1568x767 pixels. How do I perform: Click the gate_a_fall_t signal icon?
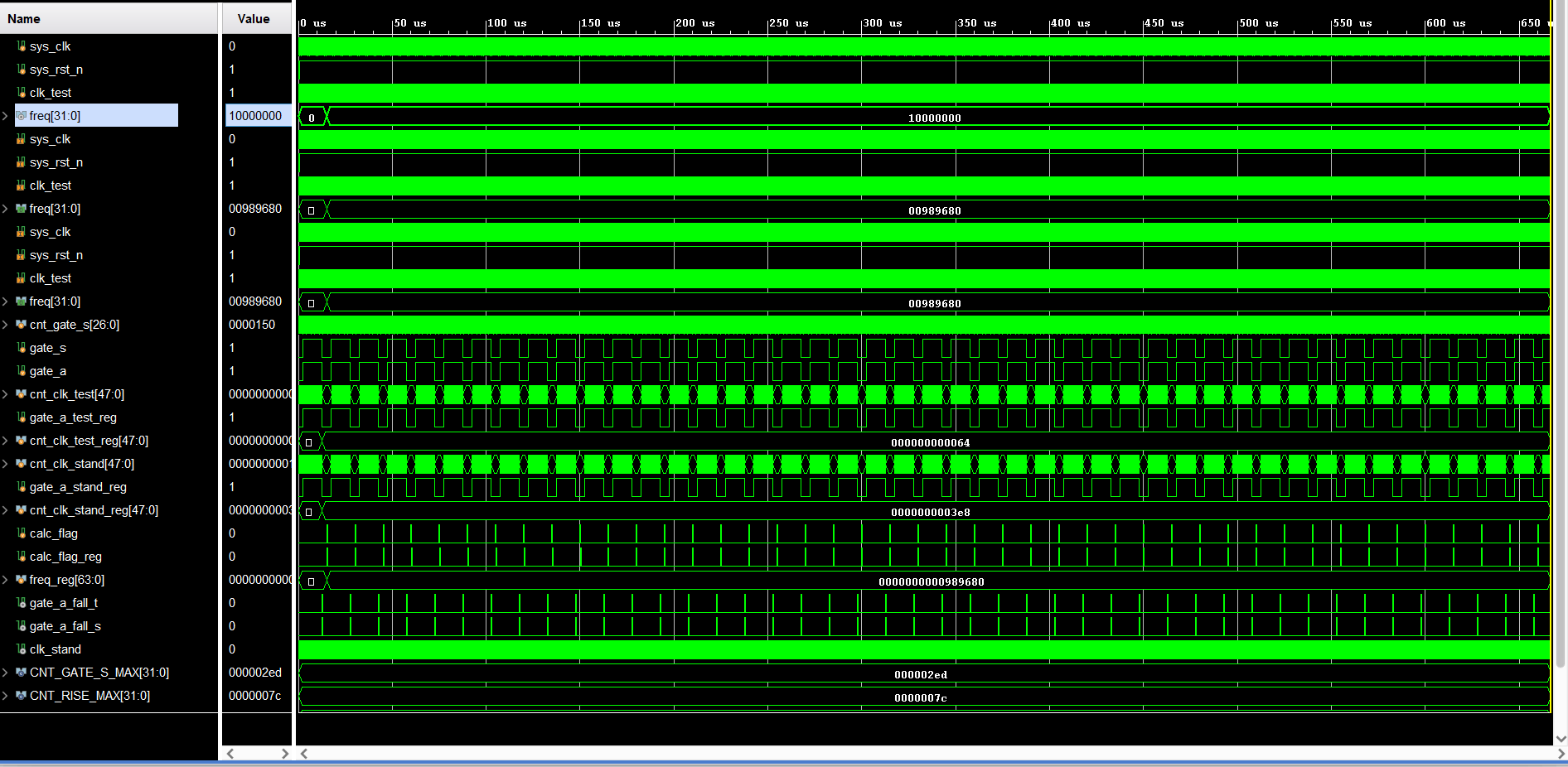tap(22, 603)
